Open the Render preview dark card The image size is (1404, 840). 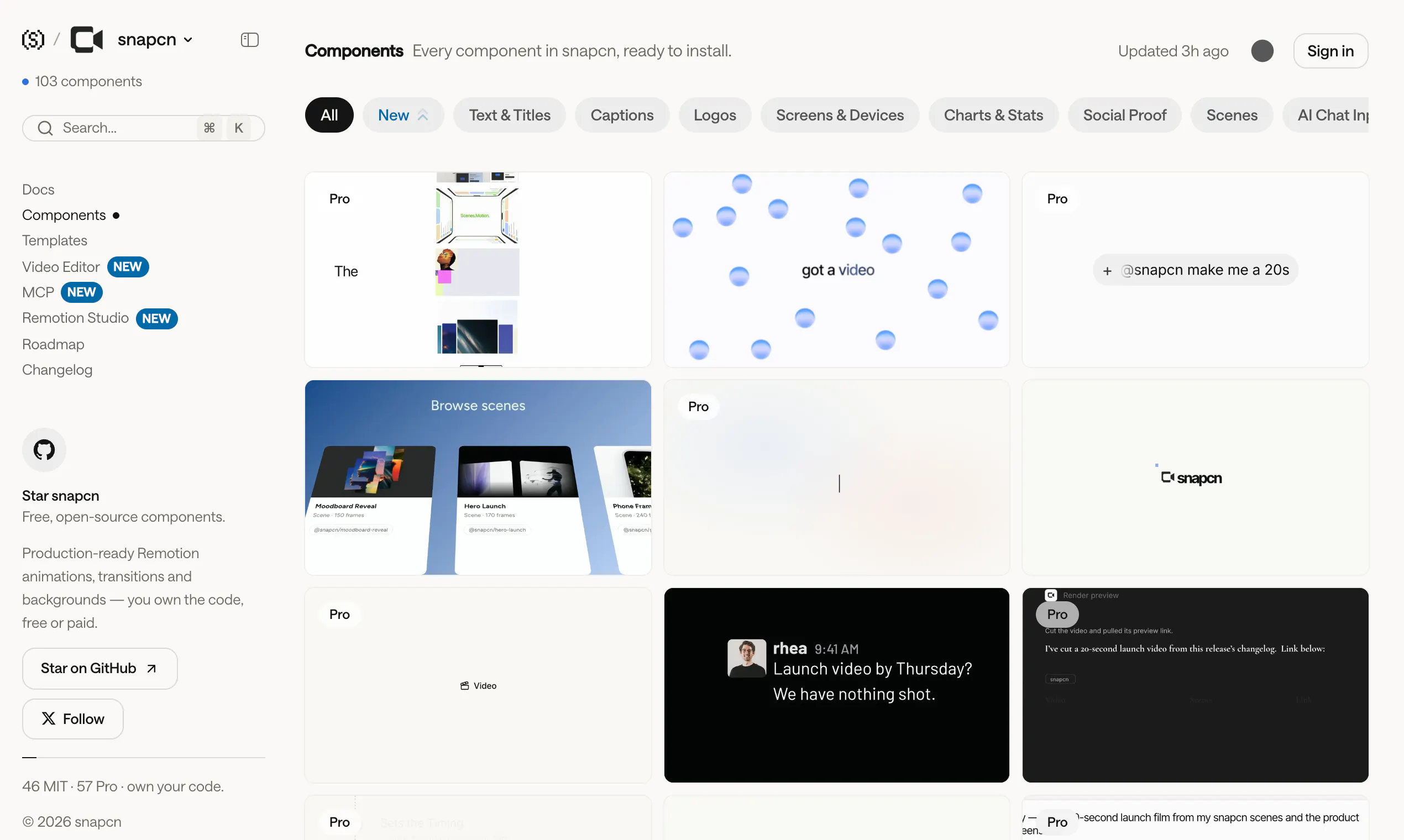tap(1195, 685)
